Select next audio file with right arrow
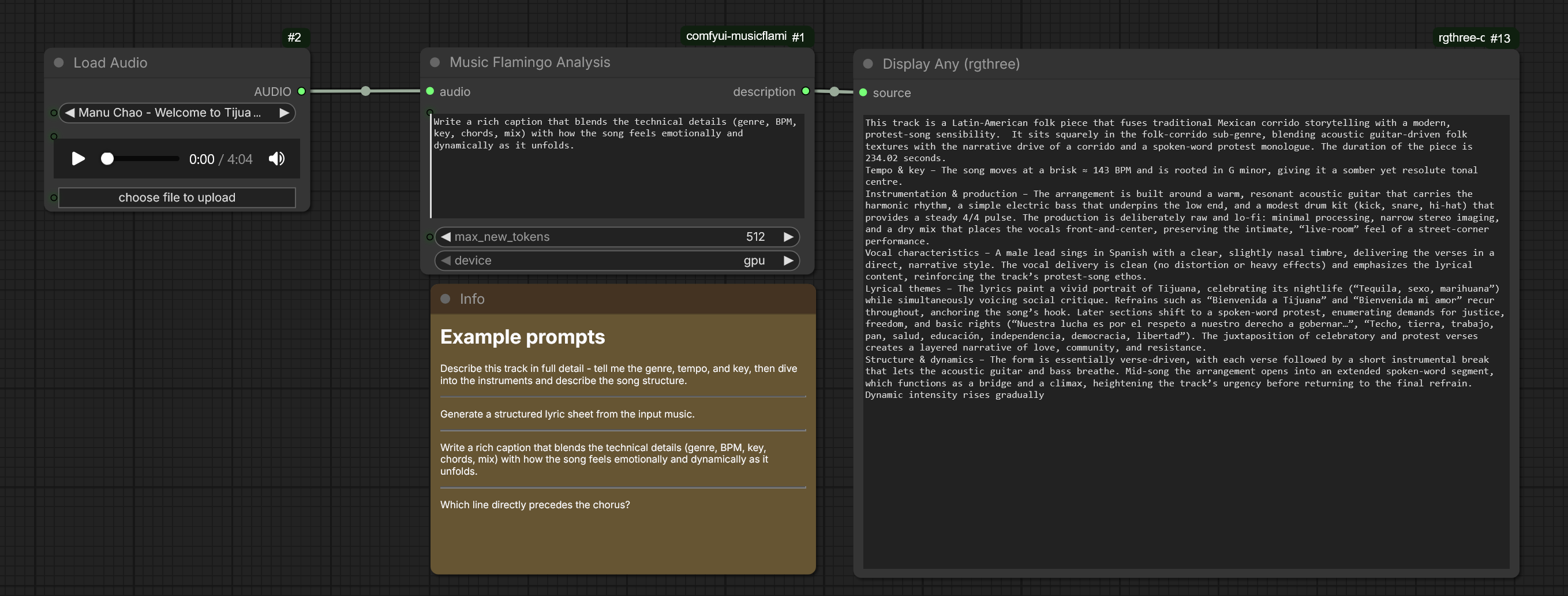Screen dimensions: 1568x596 [x=284, y=113]
